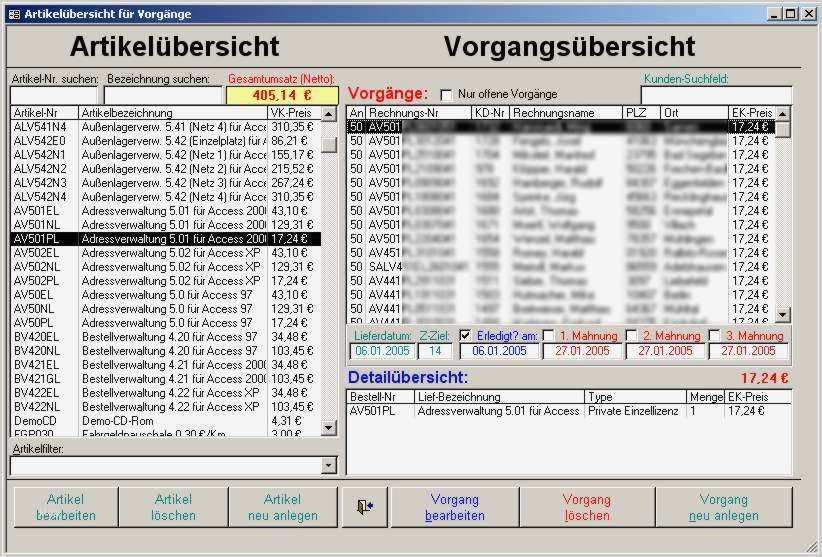Image resolution: width=822 pixels, height=557 pixels.
Task: Click the Lieferdatum field 06.01.2005
Action: pyautogui.click(x=382, y=351)
